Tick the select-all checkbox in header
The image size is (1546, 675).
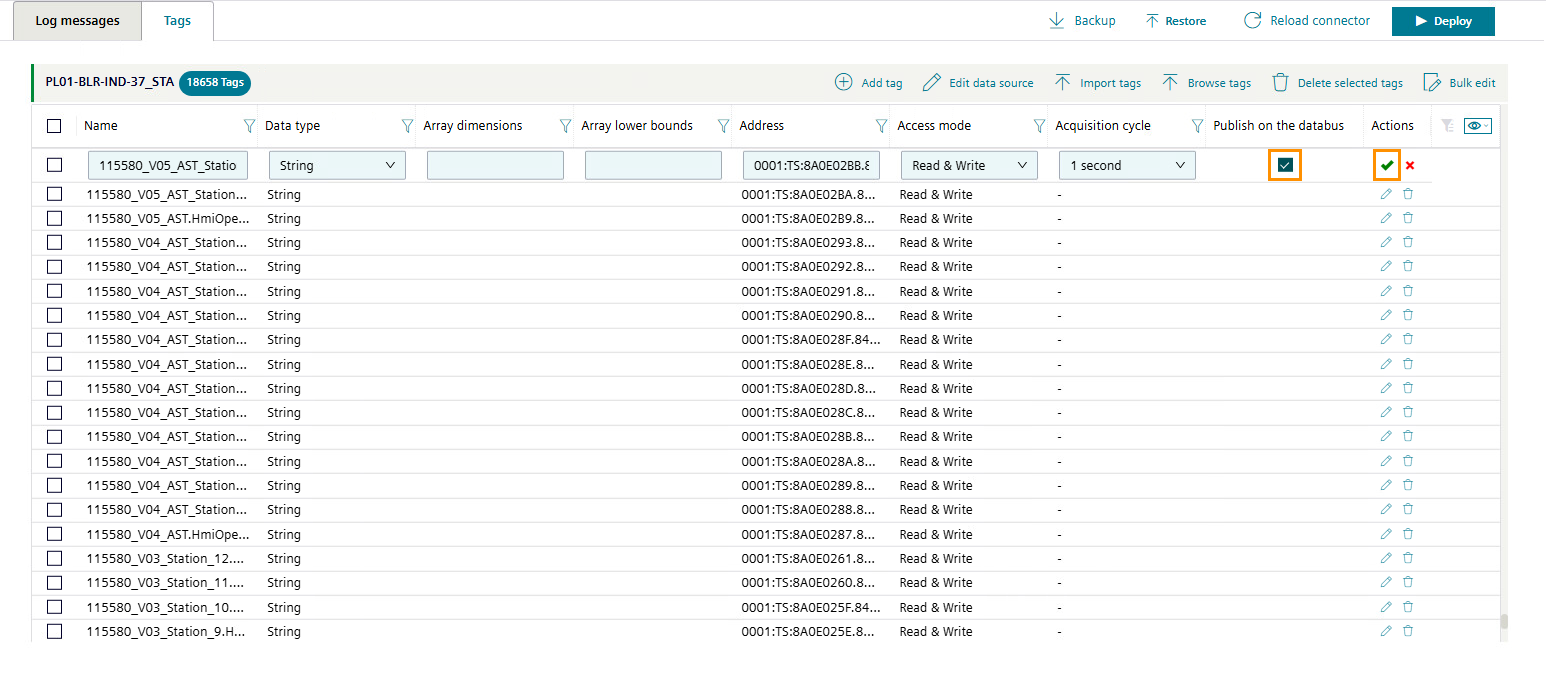[x=54, y=126]
